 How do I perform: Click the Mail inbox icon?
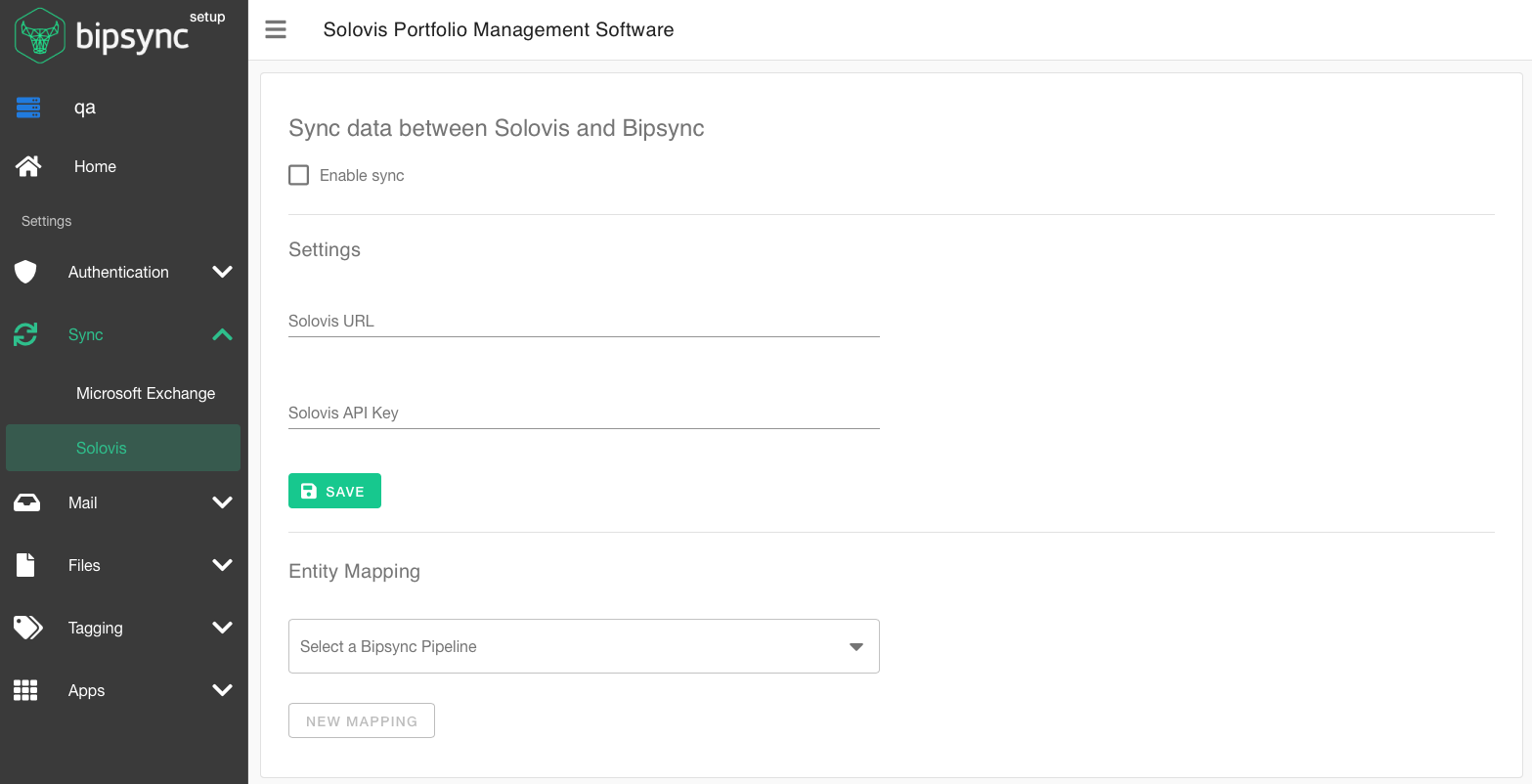coord(26,502)
